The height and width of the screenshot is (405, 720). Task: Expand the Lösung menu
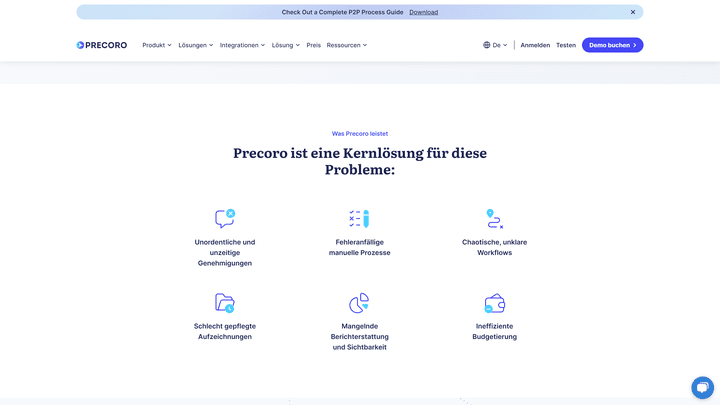point(285,45)
